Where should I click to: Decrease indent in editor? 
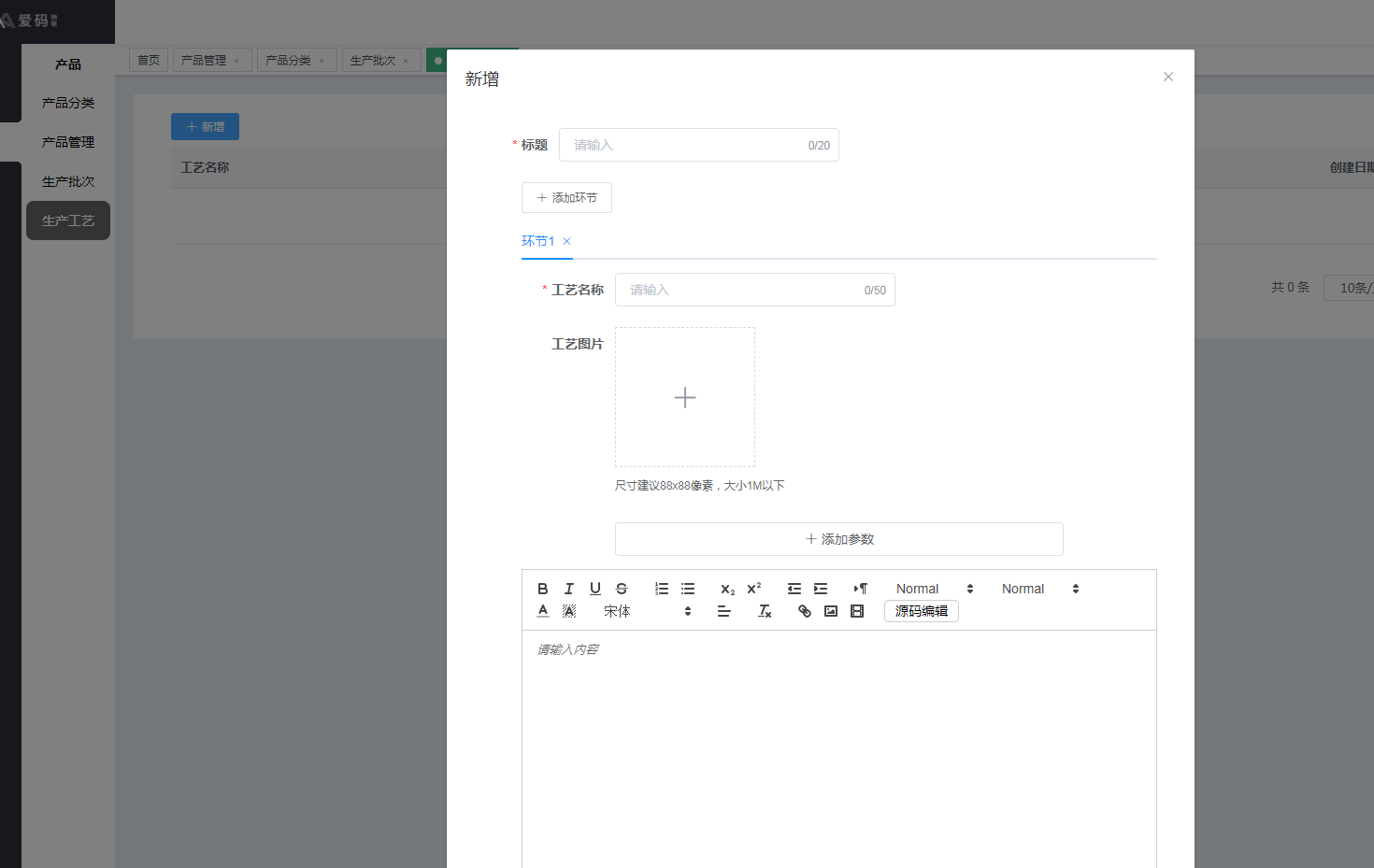pyautogui.click(x=794, y=589)
